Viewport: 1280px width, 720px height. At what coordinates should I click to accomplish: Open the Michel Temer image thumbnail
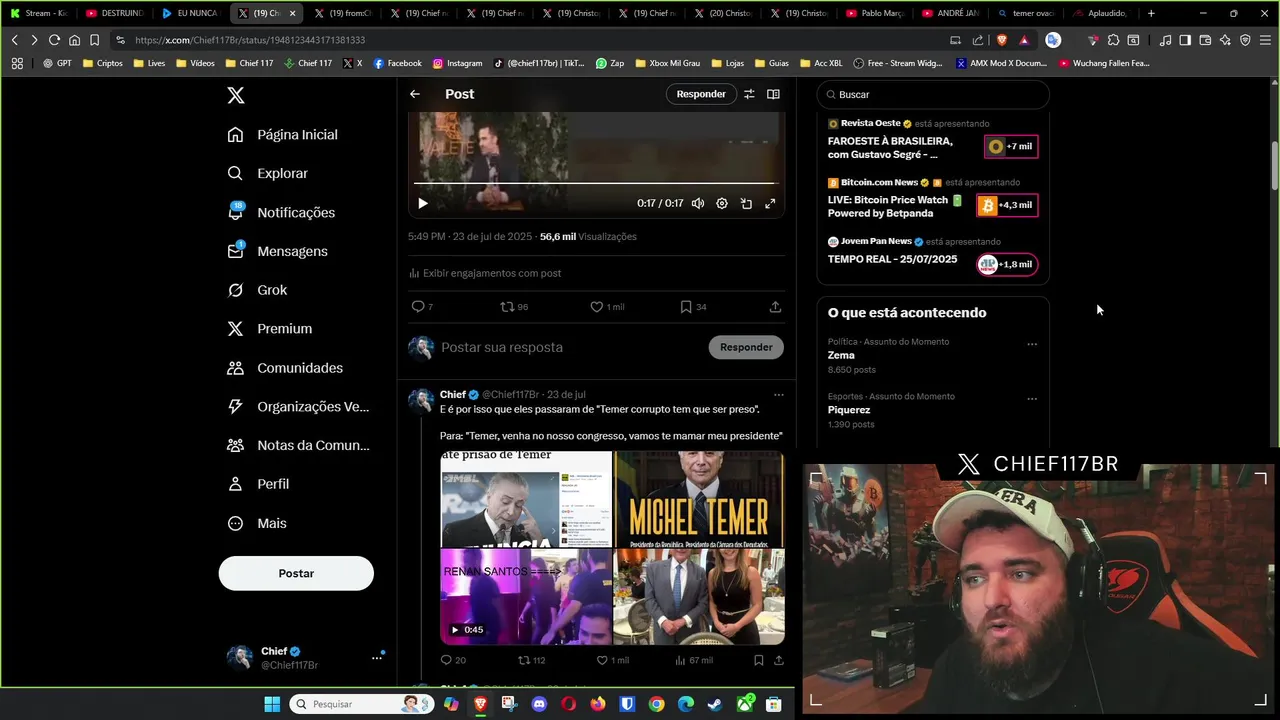tap(699, 499)
